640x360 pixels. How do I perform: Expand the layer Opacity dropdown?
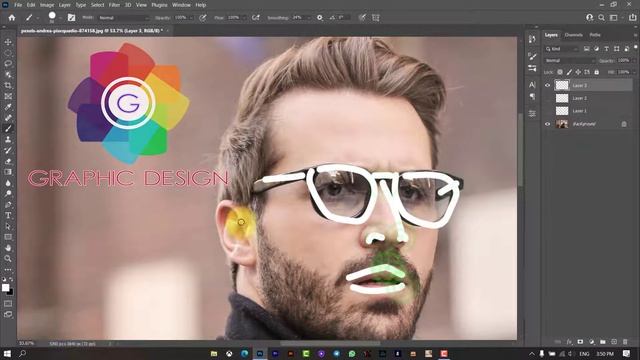click(634, 60)
